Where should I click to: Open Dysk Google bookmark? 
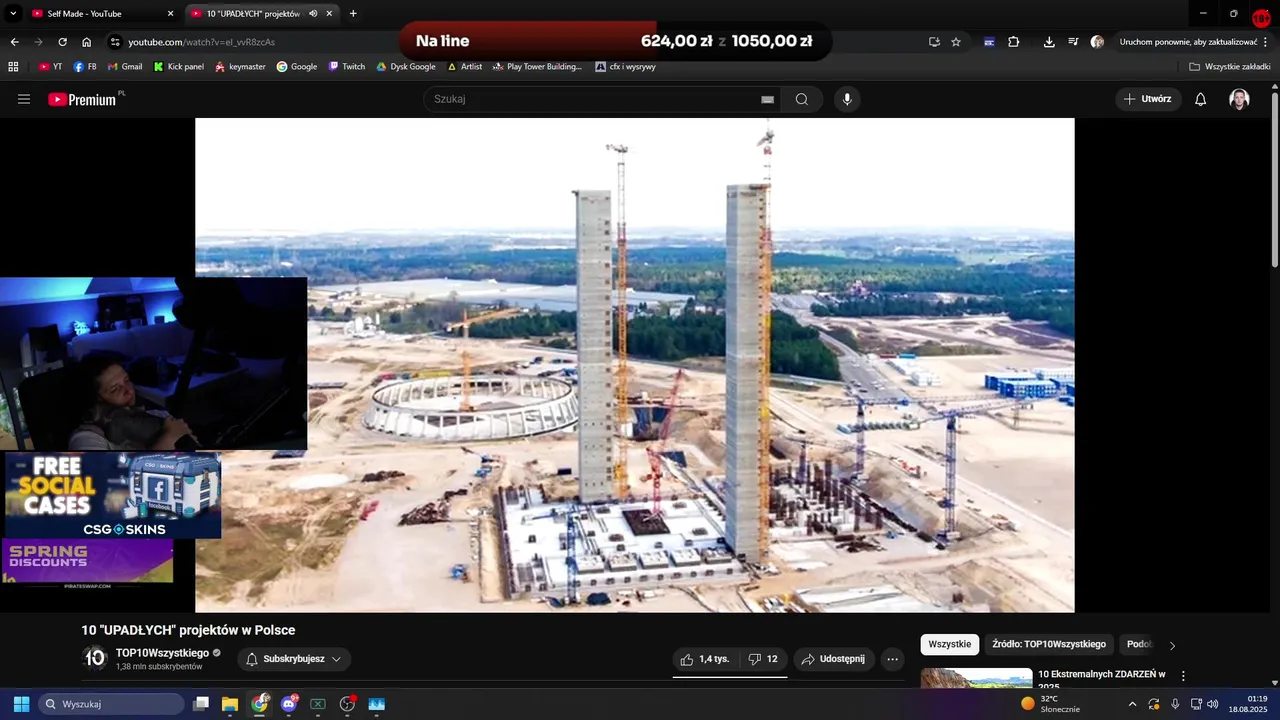tap(405, 67)
